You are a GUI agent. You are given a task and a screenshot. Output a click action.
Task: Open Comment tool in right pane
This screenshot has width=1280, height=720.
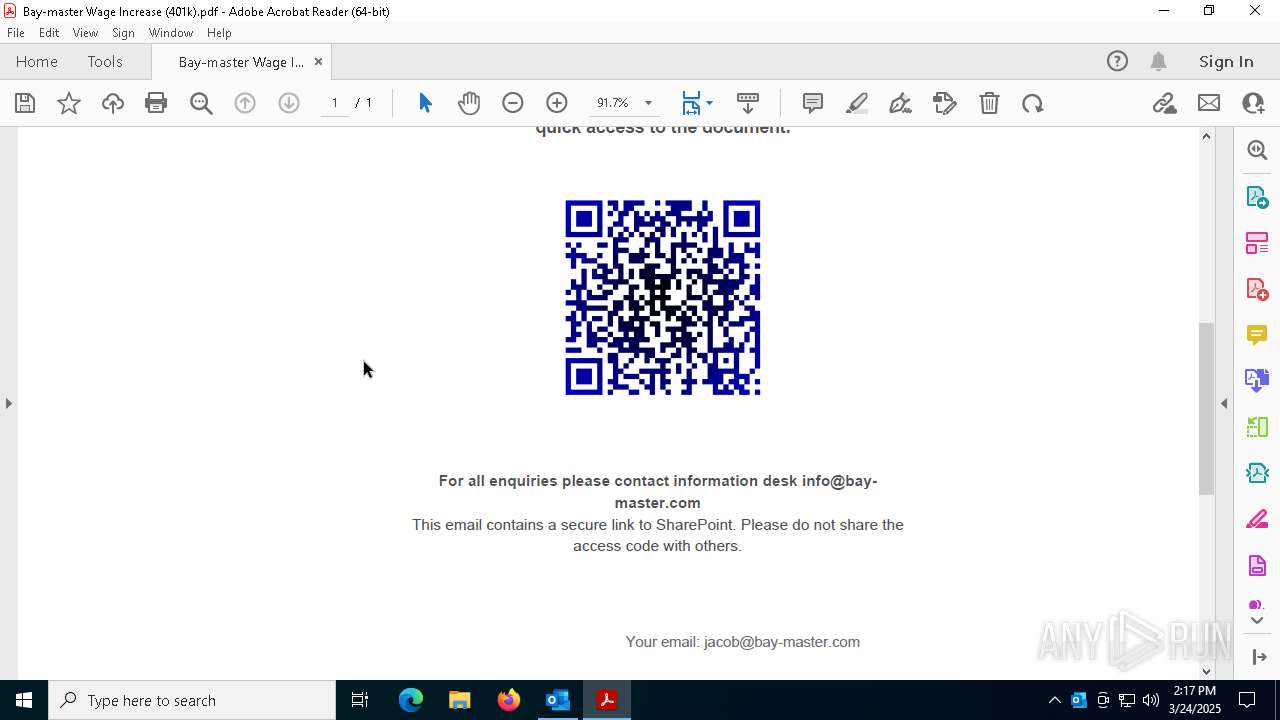point(1257,335)
